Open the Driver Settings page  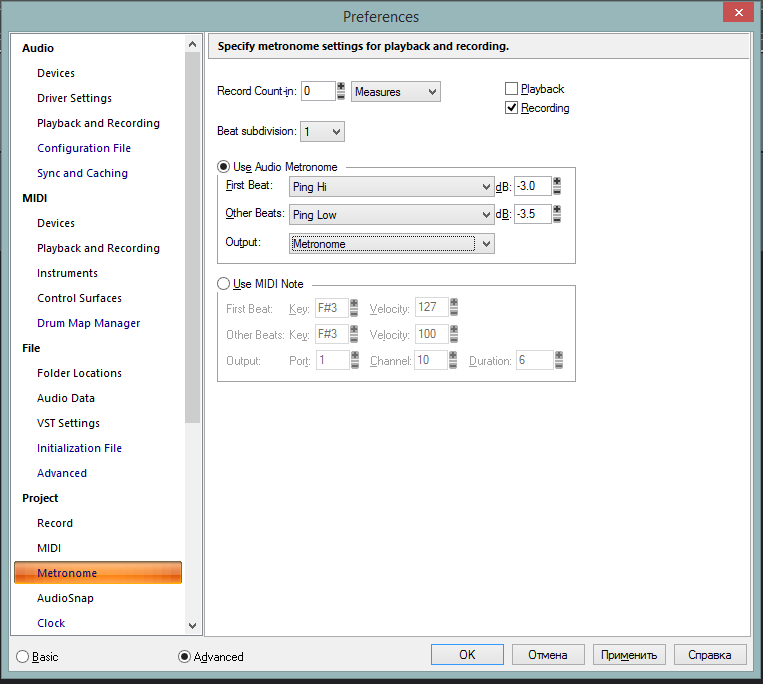pos(74,98)
